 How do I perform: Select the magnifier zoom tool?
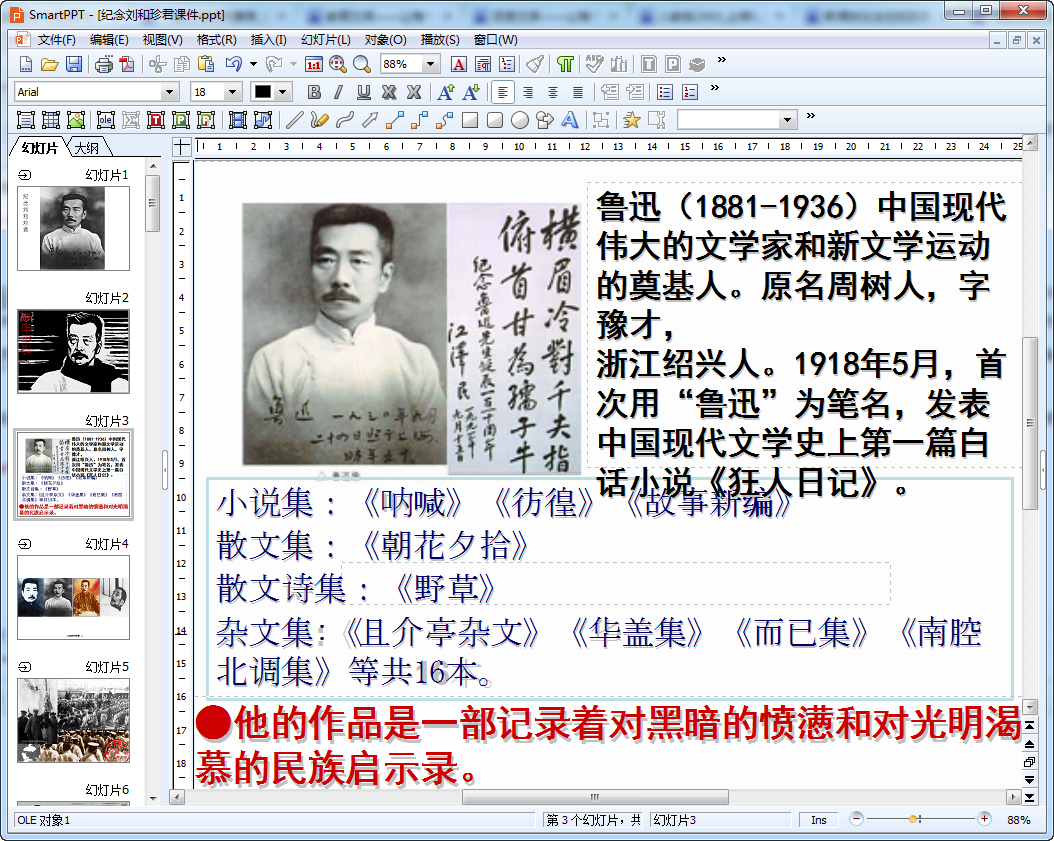click(x=362, y=65)
